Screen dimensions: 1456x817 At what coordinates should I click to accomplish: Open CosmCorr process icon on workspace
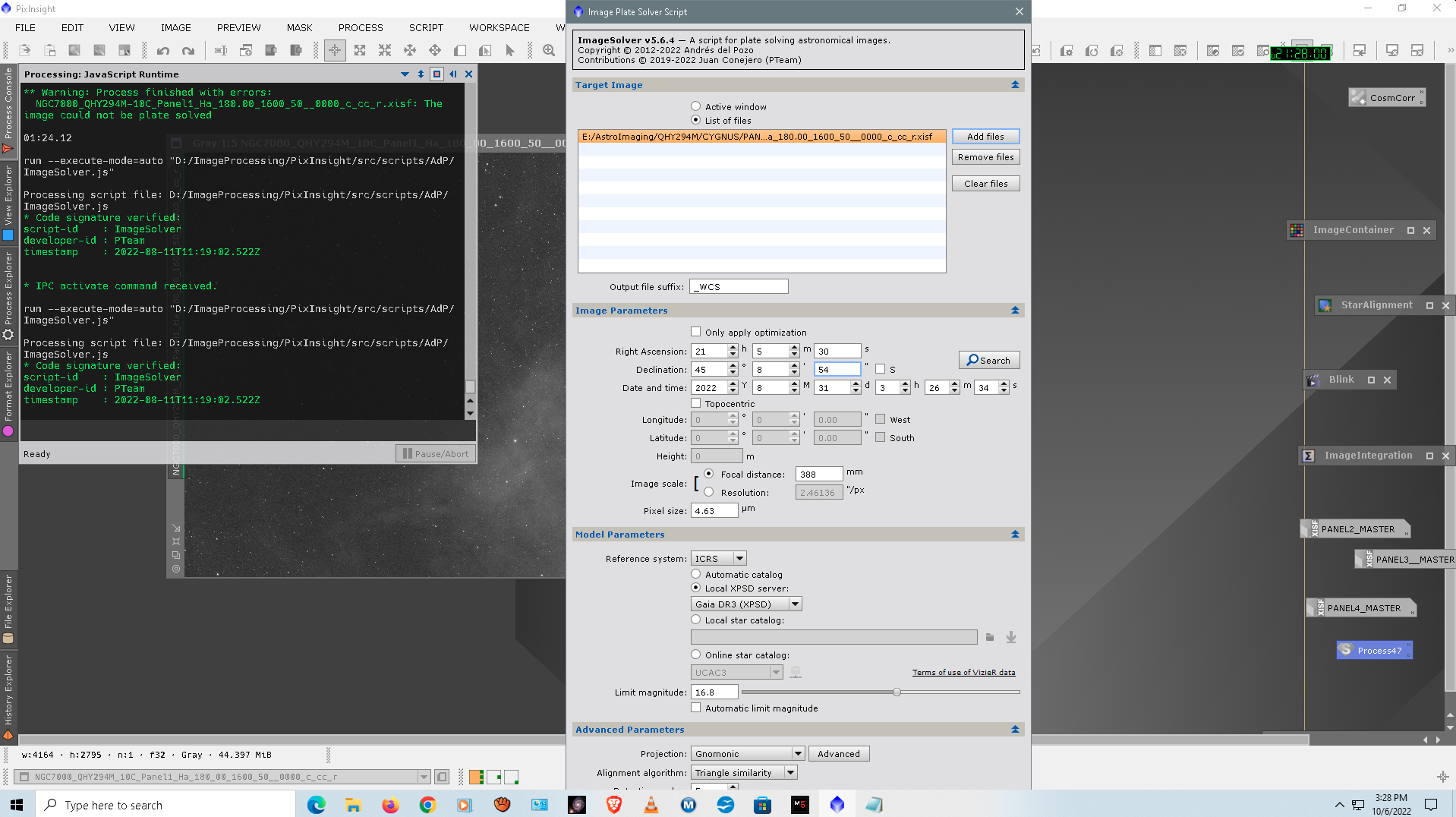(x=1385, y=97)
